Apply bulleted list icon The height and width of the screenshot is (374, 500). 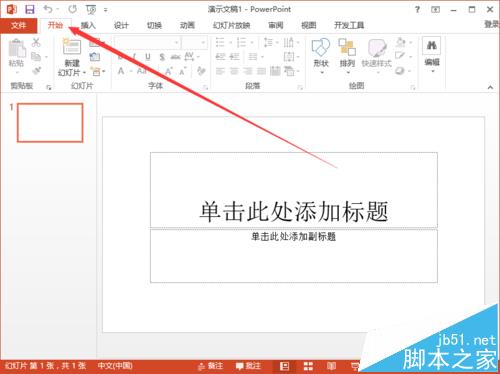(x=220, y=42)
